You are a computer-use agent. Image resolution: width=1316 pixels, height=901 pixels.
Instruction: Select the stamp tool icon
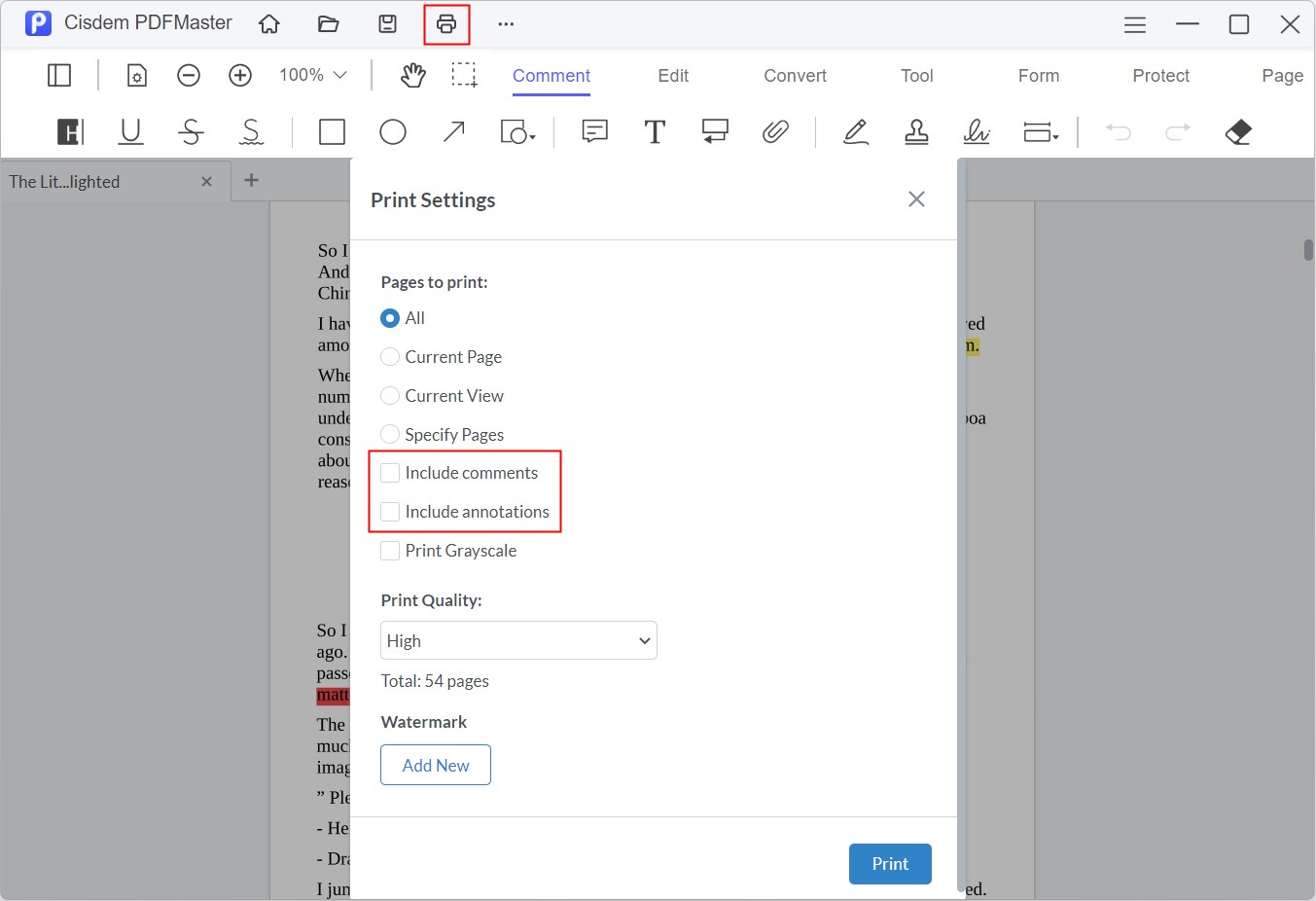[x=916, y=131]
